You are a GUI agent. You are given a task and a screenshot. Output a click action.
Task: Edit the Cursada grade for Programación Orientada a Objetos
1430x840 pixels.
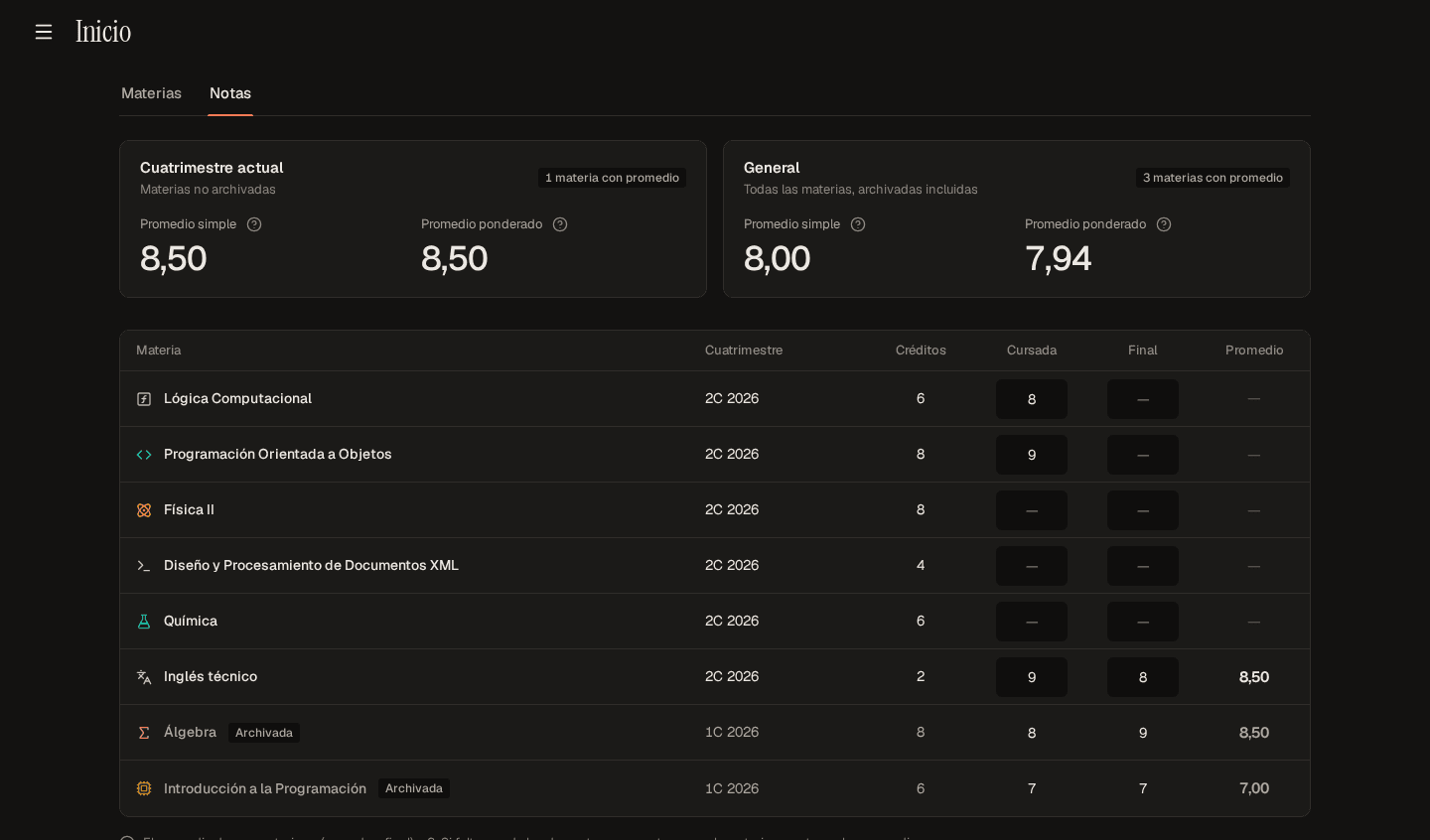tap(1032, 455)
